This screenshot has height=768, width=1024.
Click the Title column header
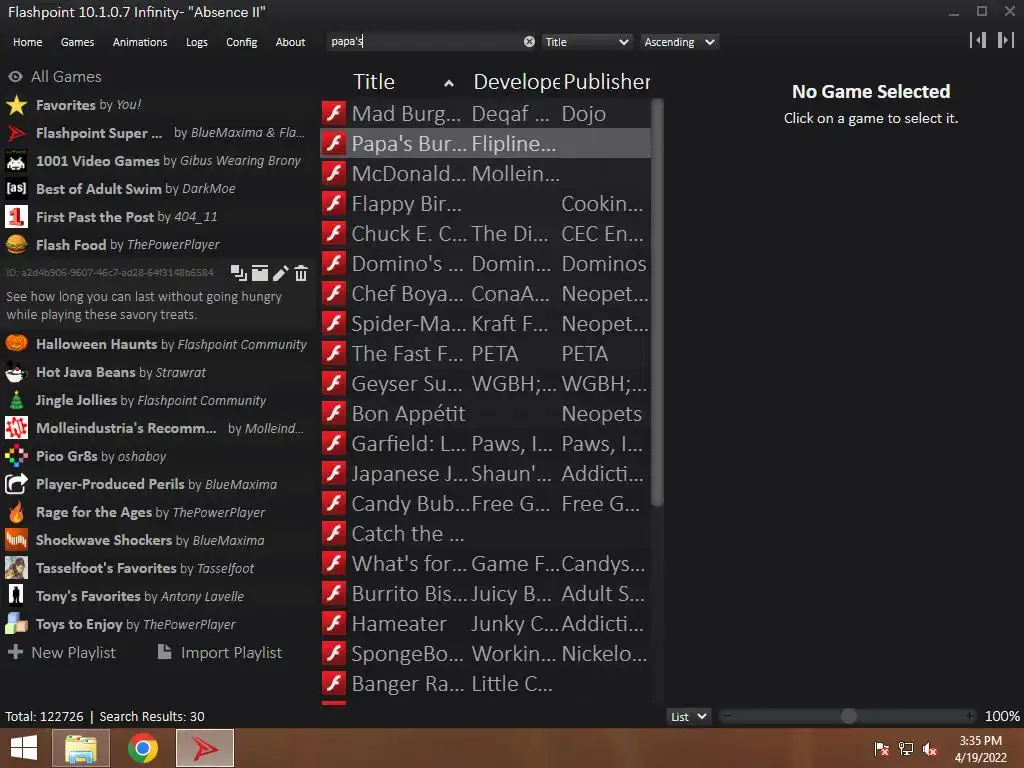[x=374, y=82]
